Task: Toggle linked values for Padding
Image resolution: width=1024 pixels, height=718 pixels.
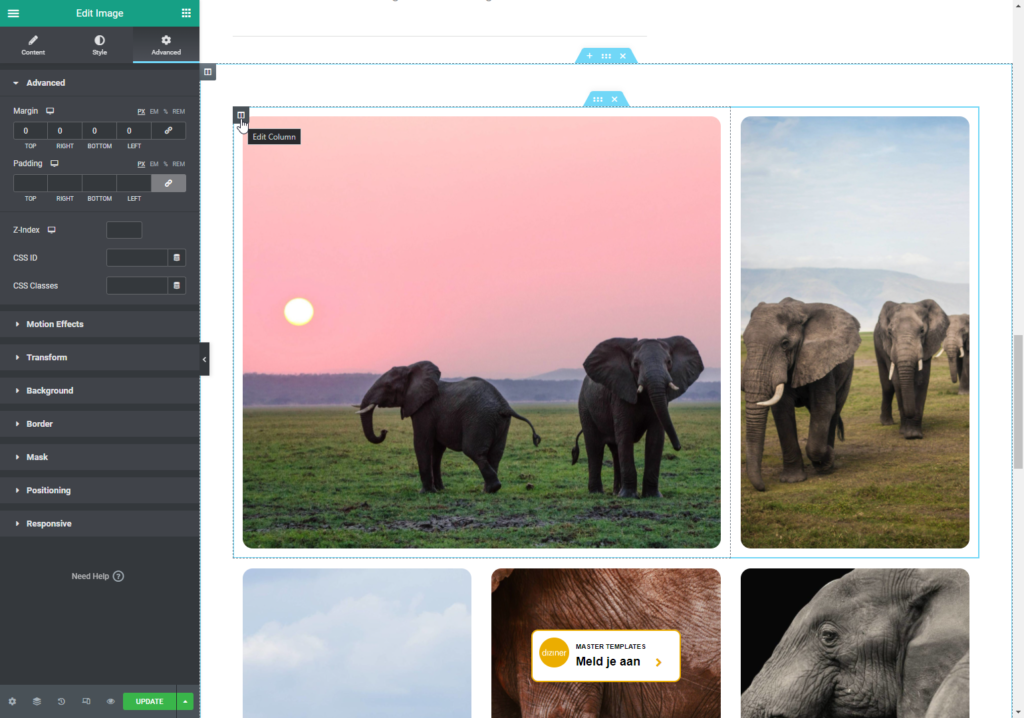Action: (168, 183)
